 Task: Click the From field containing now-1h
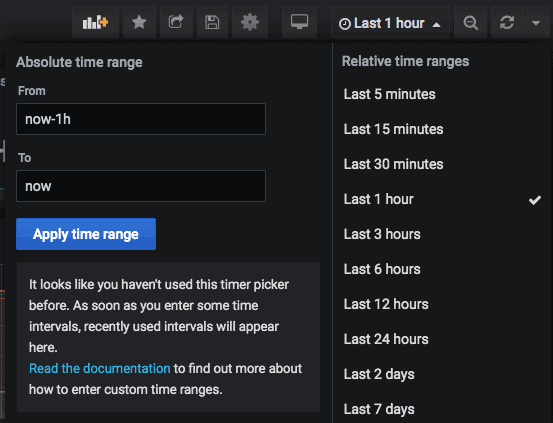(141, 119)
